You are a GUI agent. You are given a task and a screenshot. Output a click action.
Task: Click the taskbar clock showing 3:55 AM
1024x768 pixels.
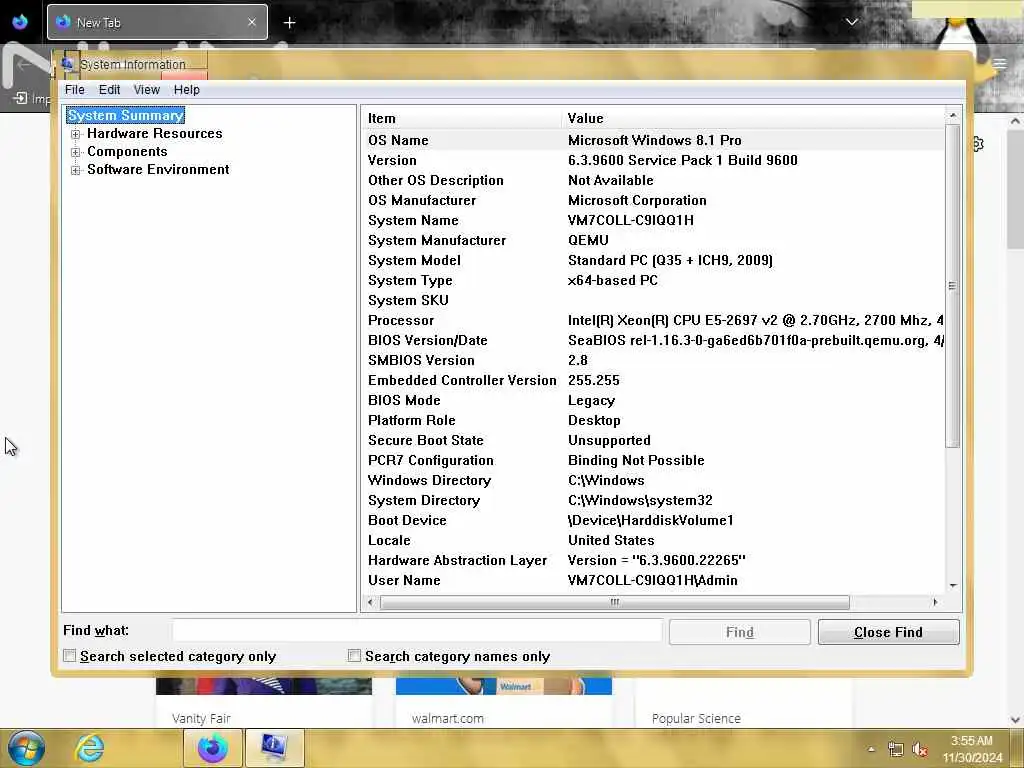(x=972, y=749)
